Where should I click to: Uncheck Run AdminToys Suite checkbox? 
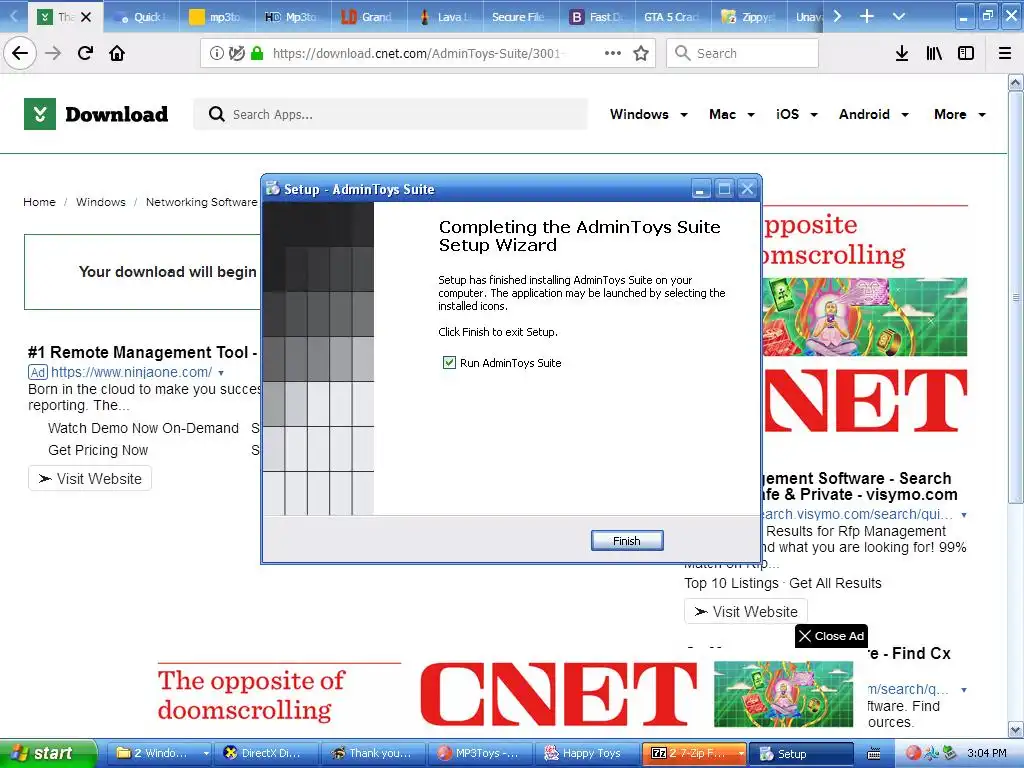point(449,362)
